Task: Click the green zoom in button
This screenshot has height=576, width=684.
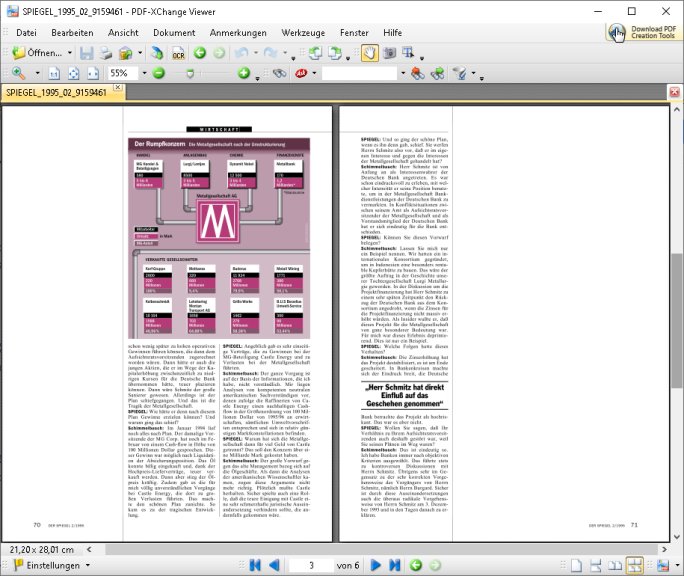Action: tap(244, 74)
